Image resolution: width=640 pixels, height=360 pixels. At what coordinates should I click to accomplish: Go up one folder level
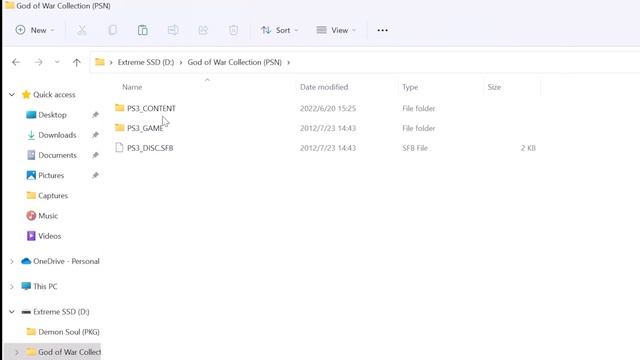[76, 62]
